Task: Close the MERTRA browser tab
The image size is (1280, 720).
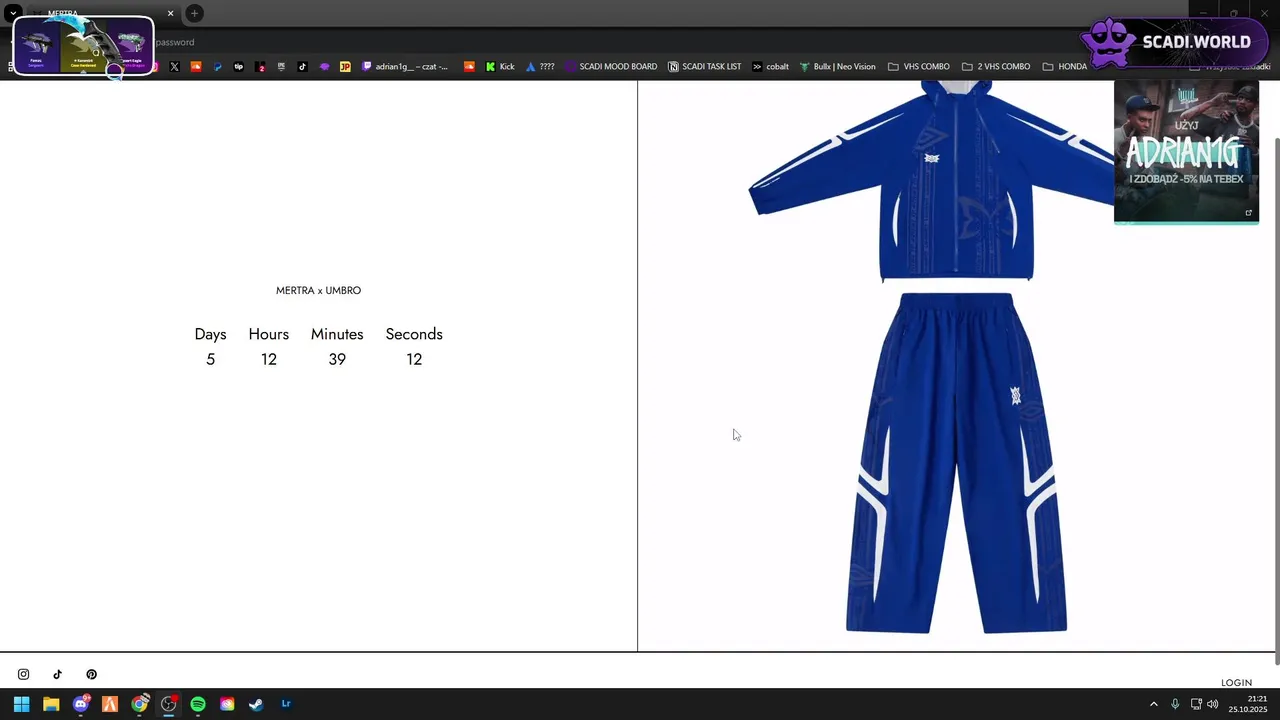Action: [170, 13]
